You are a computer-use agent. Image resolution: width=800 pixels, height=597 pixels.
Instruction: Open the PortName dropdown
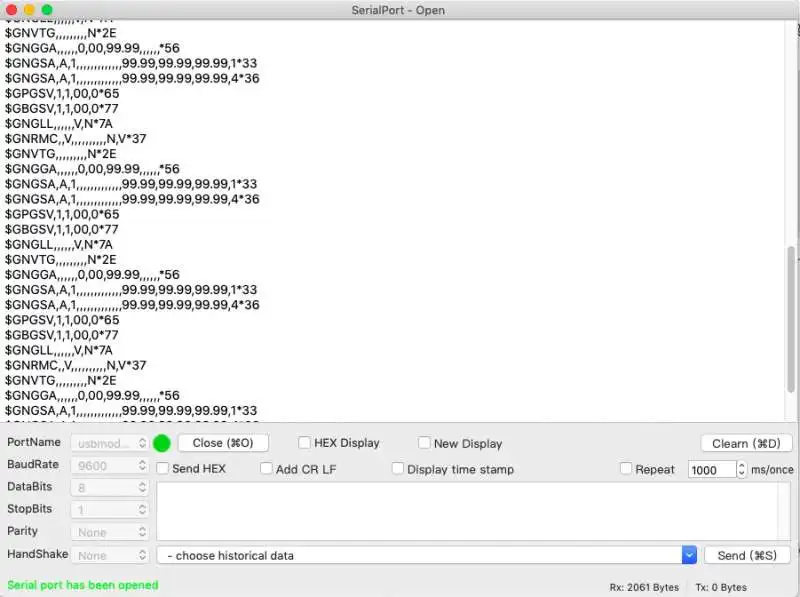(x=110, y=443)
